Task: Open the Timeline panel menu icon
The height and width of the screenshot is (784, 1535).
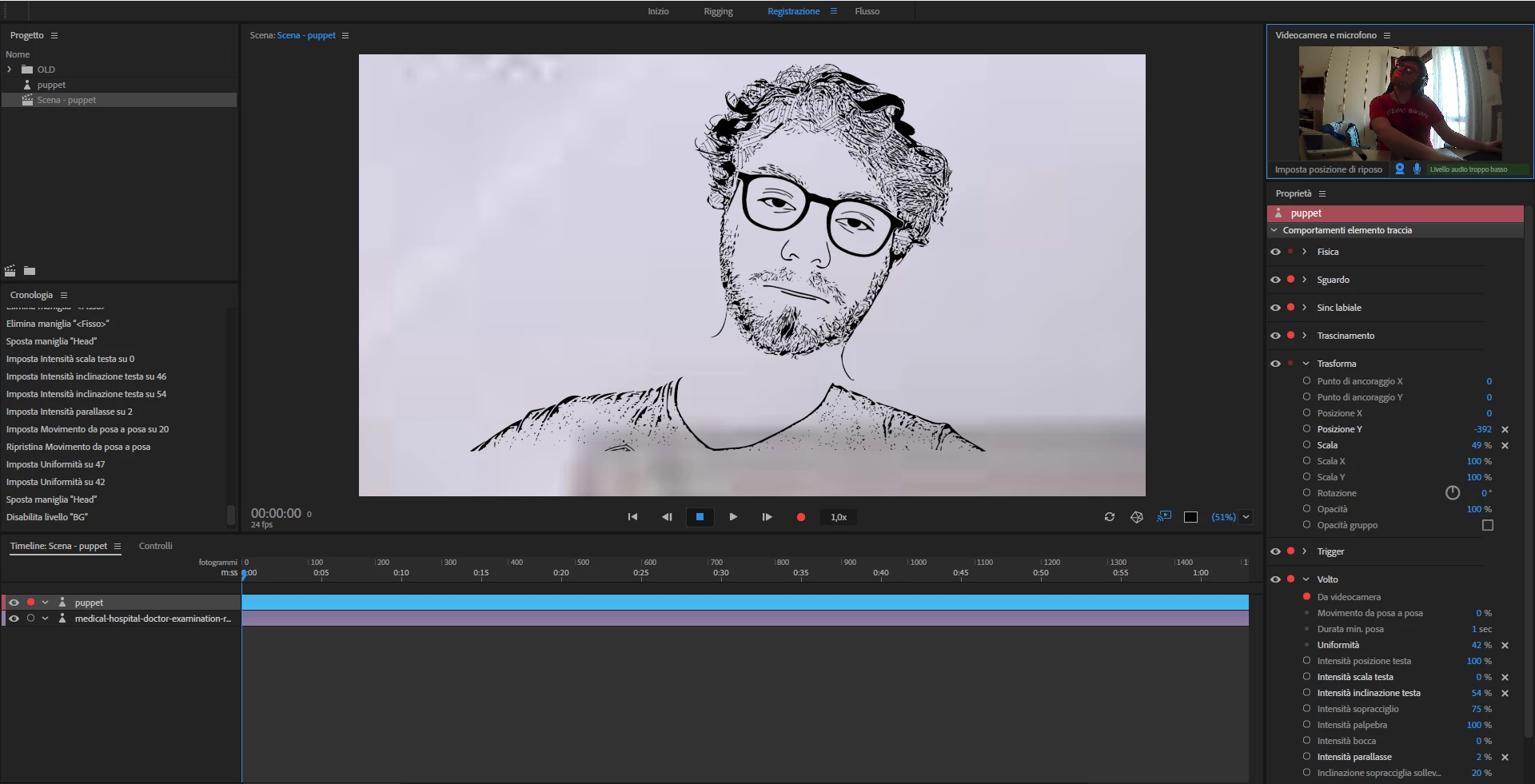Action: [x=117, y=546]
